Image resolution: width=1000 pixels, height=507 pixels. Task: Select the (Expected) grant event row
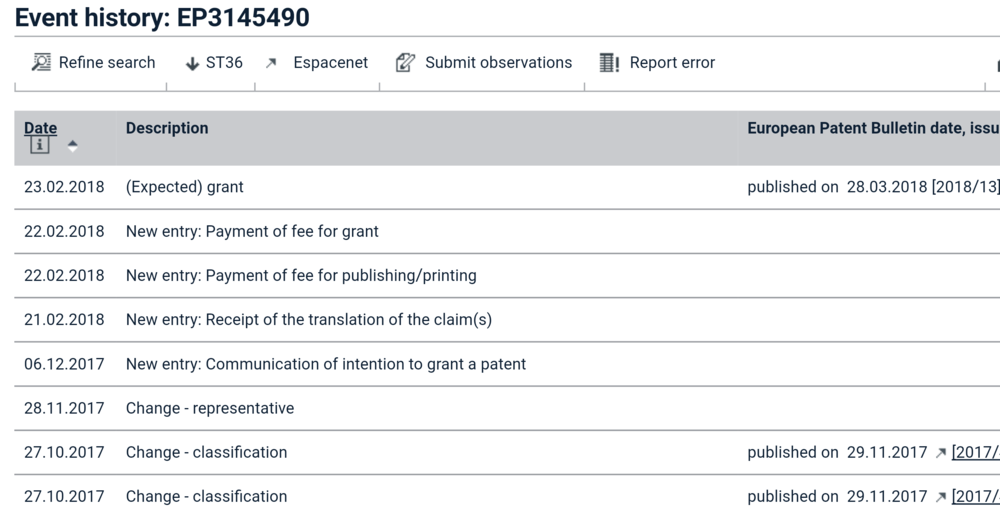pos(184,187)
